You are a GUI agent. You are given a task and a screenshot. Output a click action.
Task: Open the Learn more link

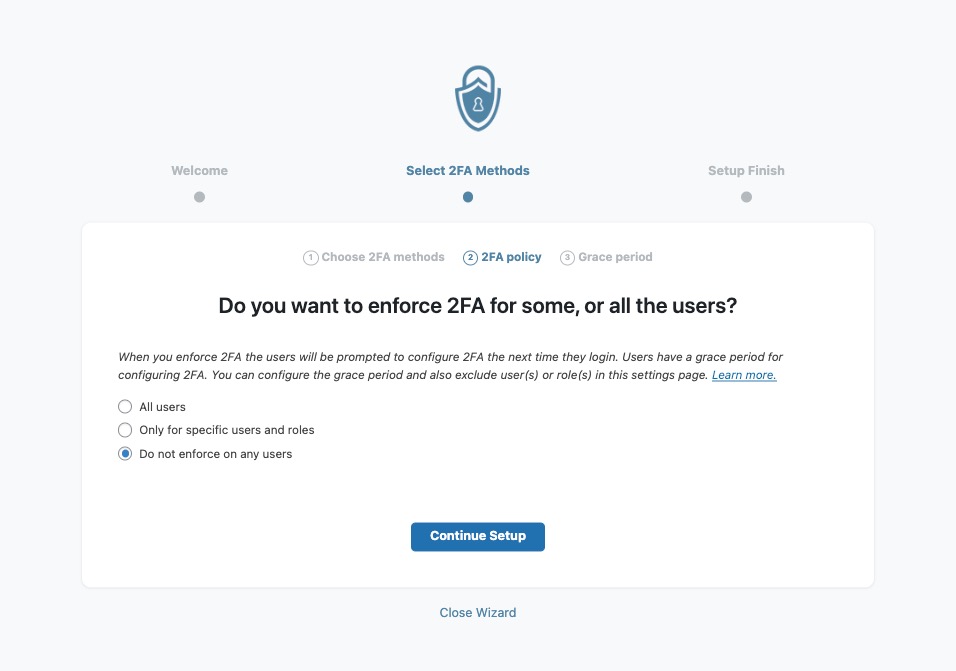[744, 375]
